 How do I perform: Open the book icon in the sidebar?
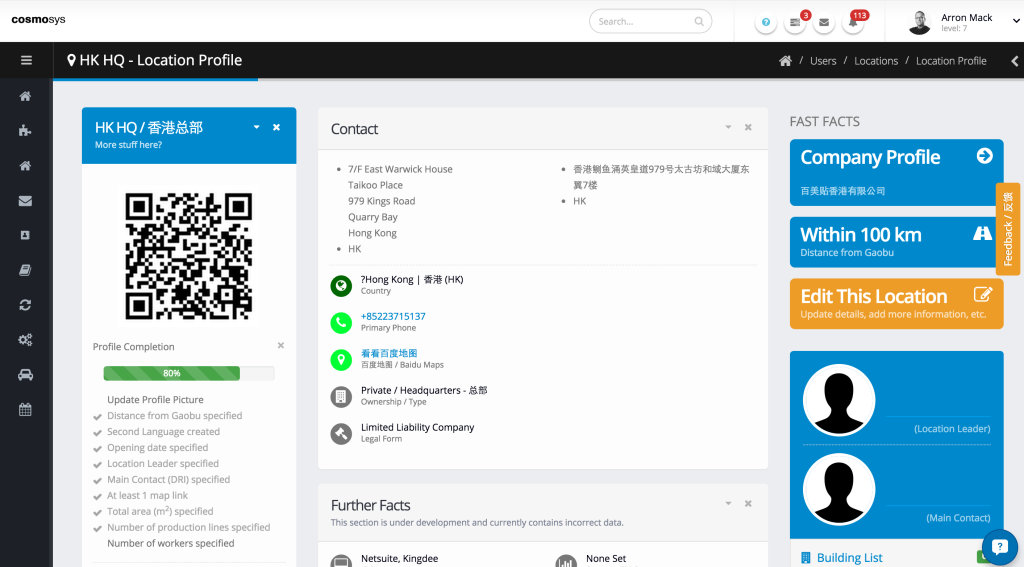tap(25, 270)
